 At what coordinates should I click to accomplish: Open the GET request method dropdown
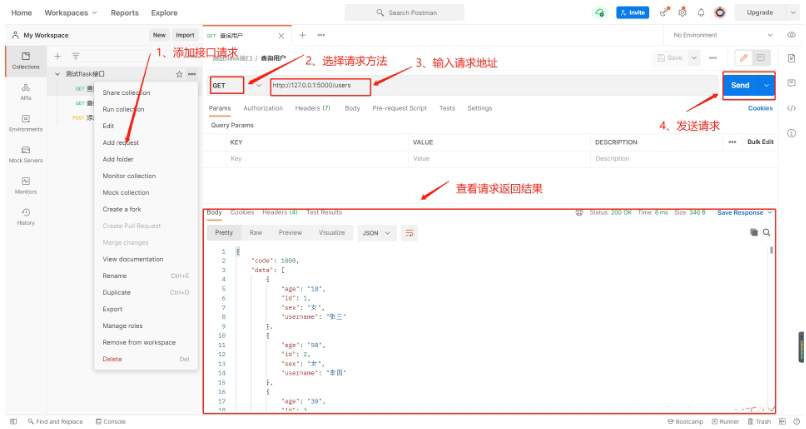(232, 85)
